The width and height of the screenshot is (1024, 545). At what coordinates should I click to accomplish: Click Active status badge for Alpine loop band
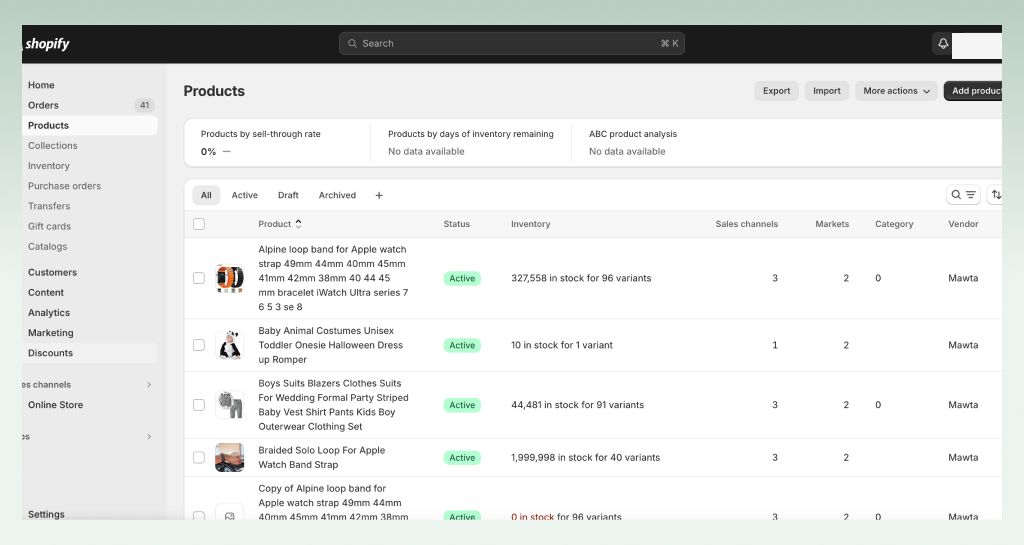(462, 278)
